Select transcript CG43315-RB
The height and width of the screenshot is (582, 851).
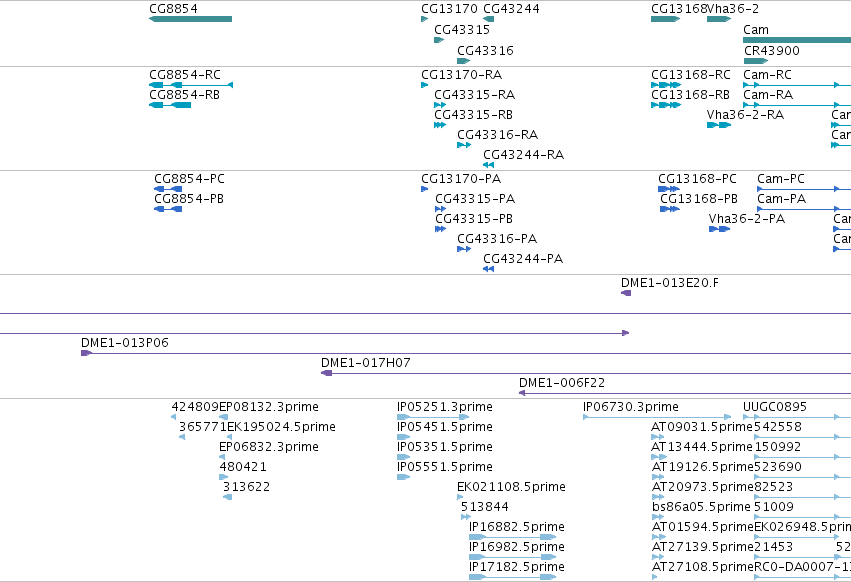(440, 125)
